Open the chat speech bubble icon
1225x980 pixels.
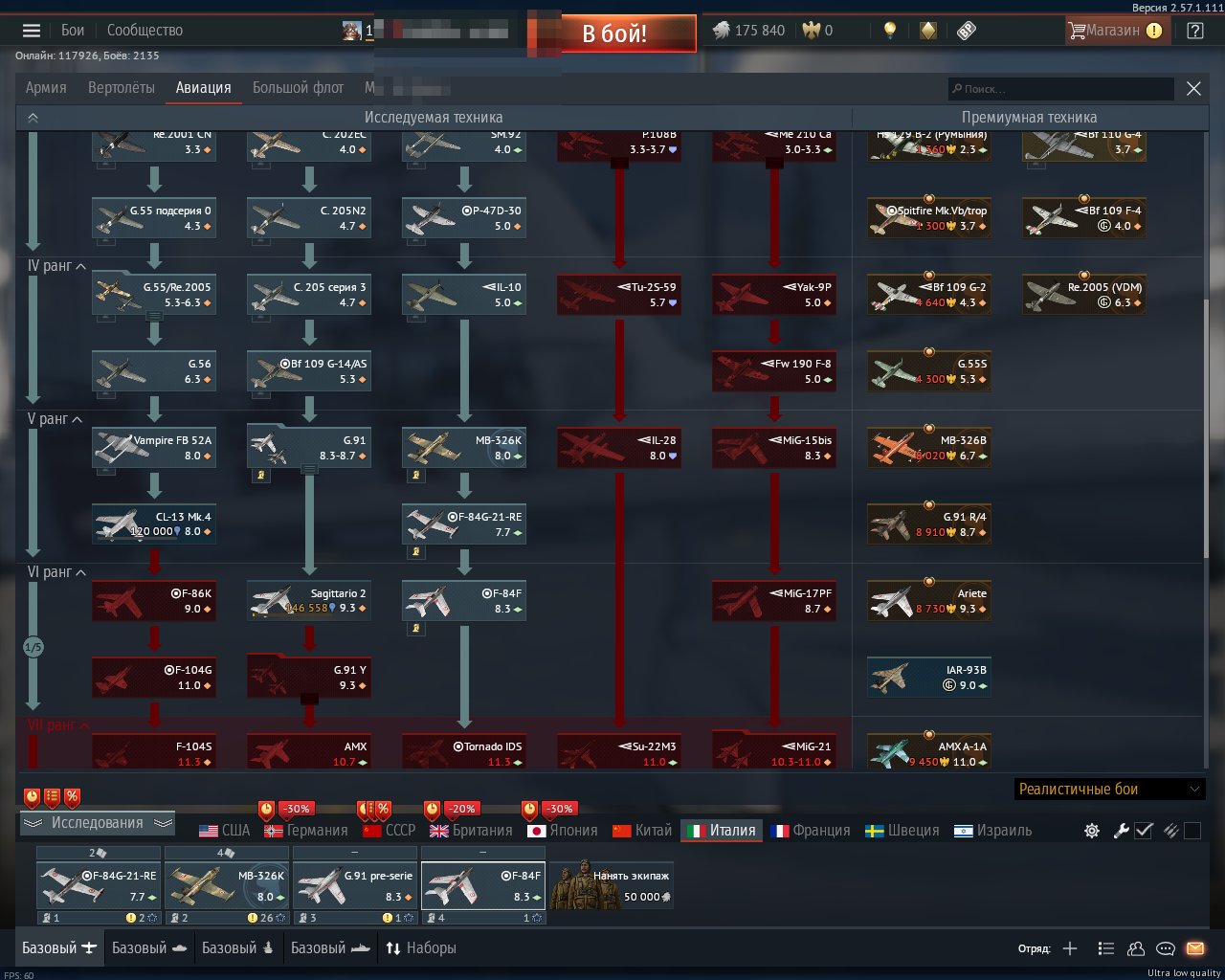[x=1166, y=948]
